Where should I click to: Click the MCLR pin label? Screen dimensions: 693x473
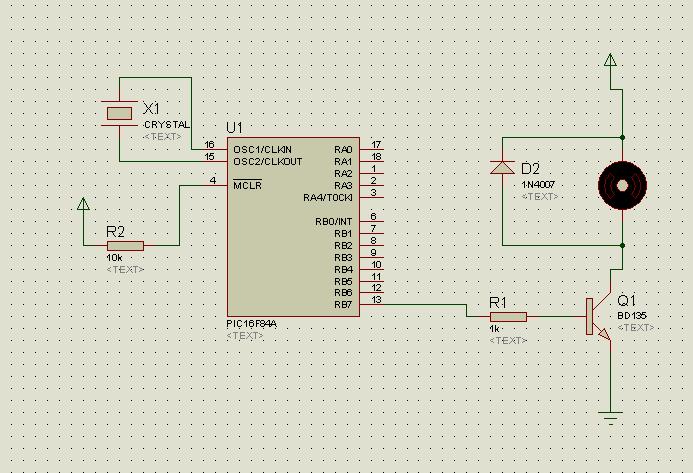[x=248, y=185]
